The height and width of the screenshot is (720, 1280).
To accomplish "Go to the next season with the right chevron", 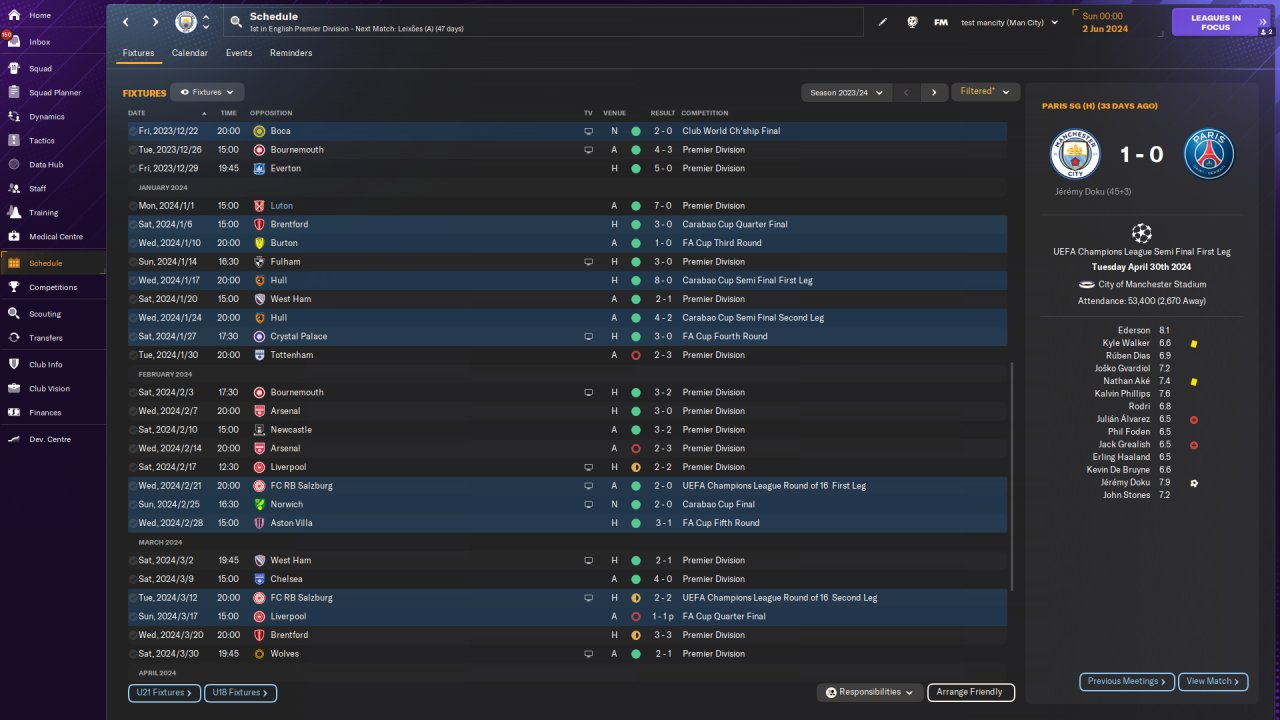I will [x=934, y=92].
